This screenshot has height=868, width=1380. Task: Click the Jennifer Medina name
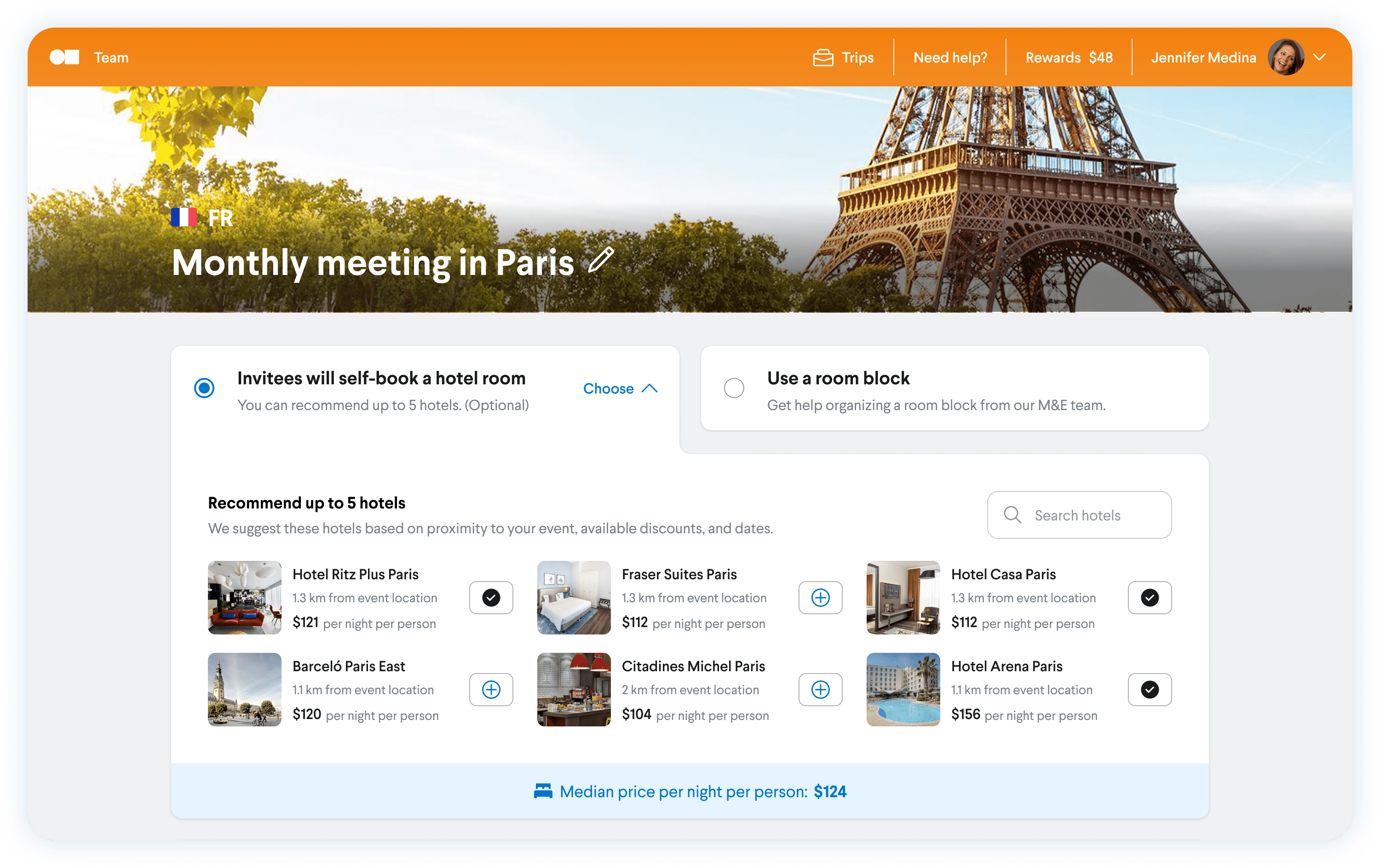(x=1203, y=57)
